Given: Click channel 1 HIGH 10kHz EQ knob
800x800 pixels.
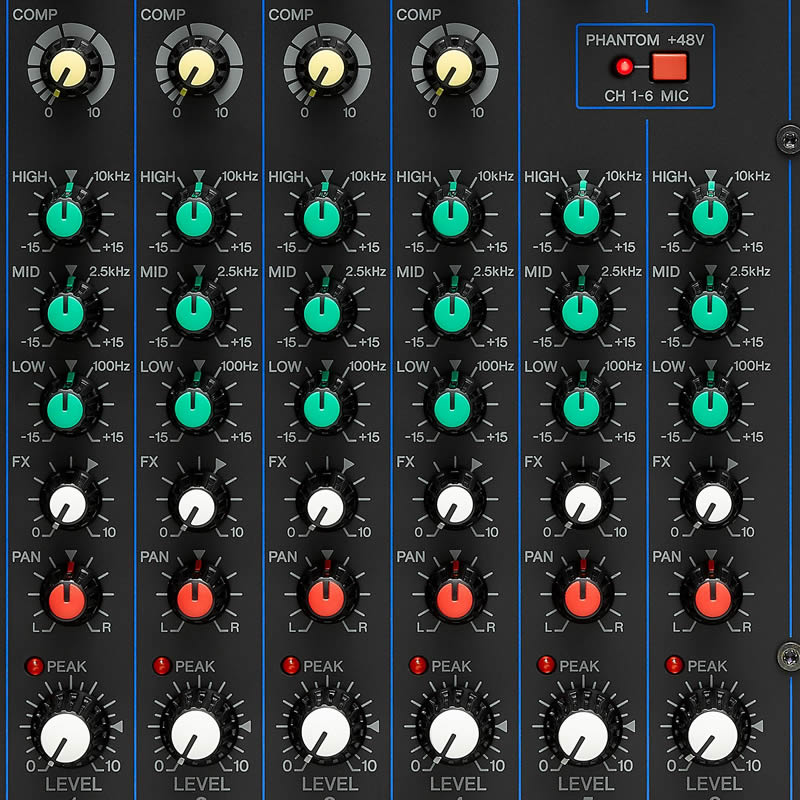Looking at the screenshot, I should [65, 217].
